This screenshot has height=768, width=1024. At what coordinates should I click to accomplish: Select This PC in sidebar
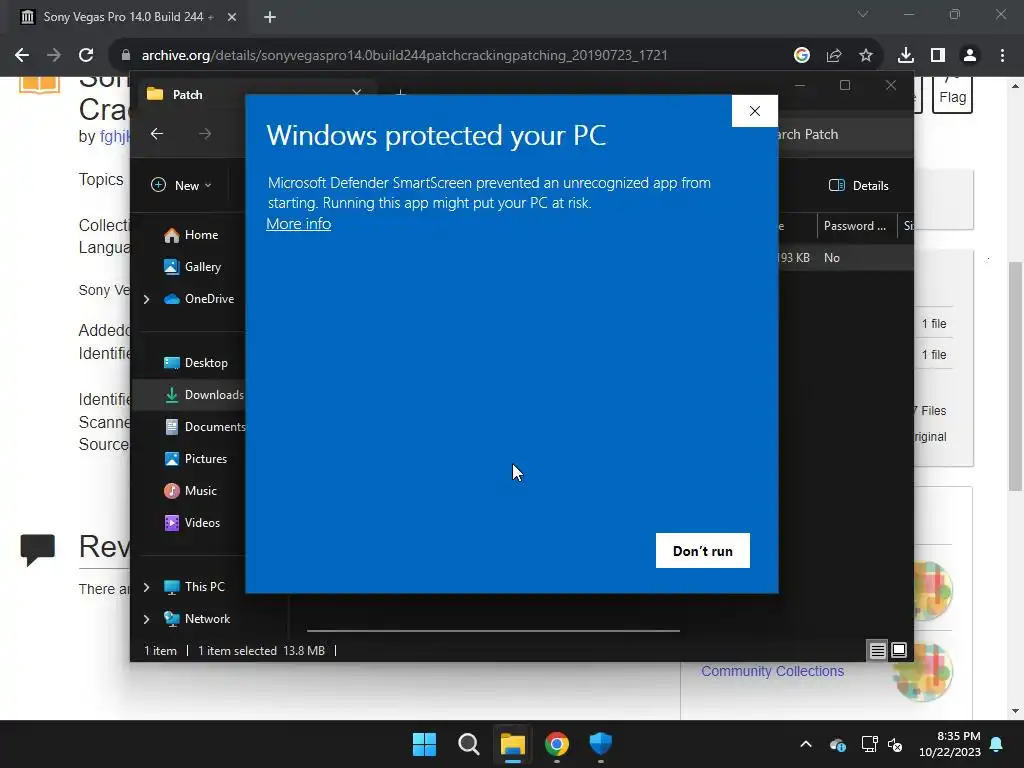tap(204, 587)
